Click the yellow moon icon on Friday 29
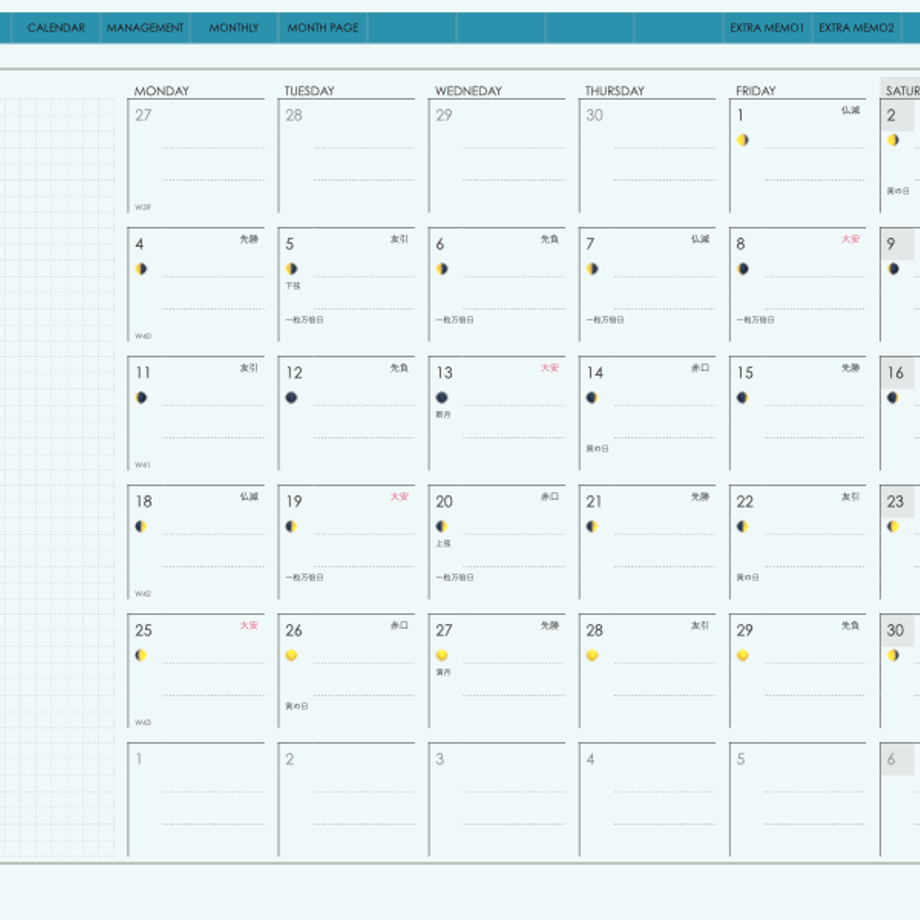The height and width of the screenshot is (920, 920). point(743,655)
